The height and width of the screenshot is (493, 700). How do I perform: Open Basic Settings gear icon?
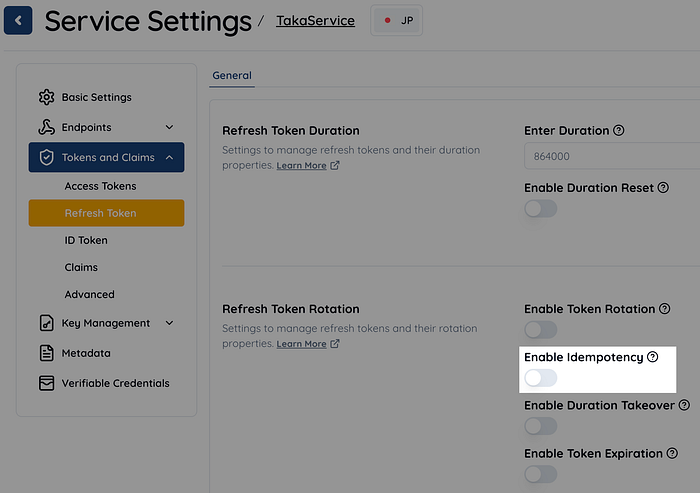click(46, 97)
